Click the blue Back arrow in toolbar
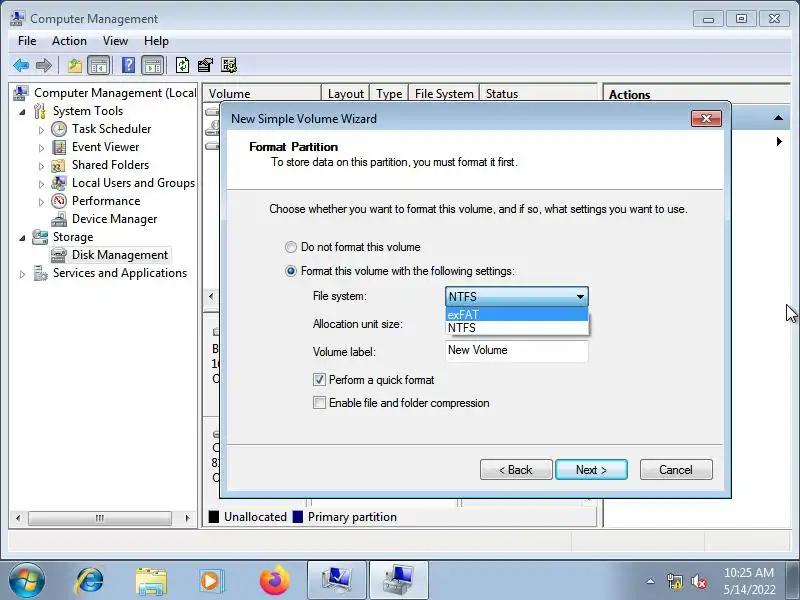The width and height of the screenshot is (800, 600). pos(21,65)
